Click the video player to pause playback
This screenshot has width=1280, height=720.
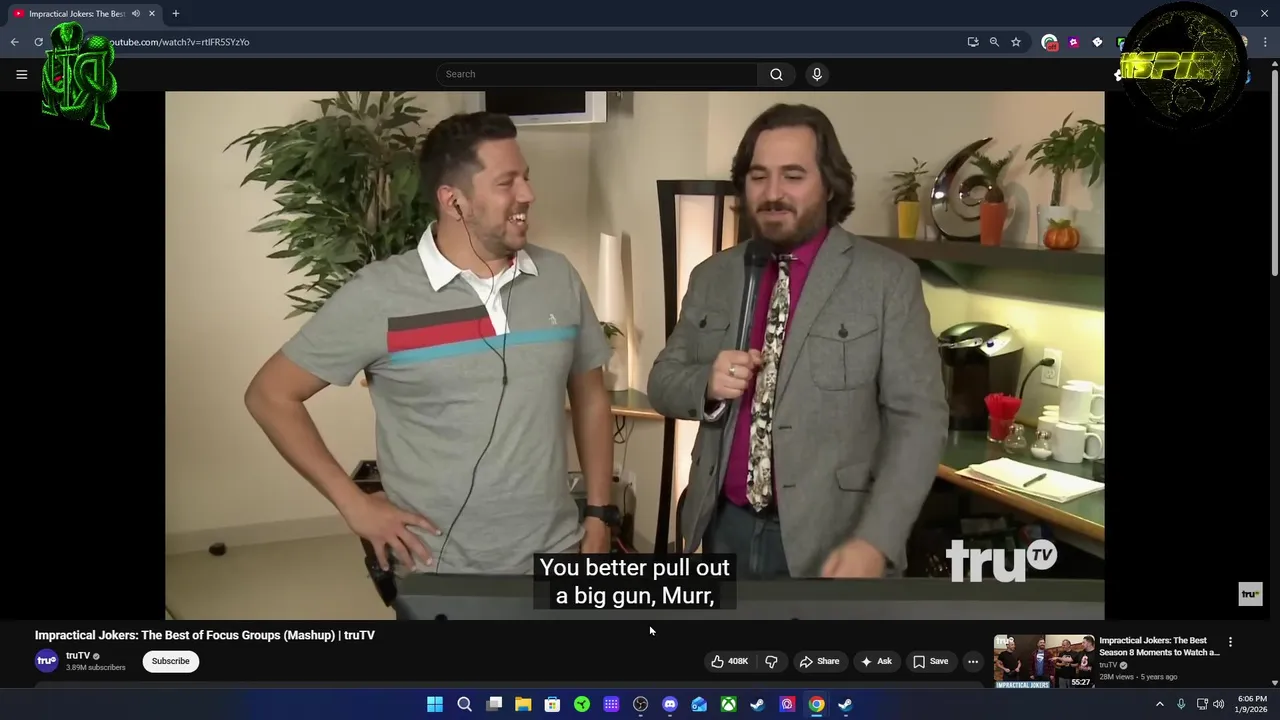click(x=635, y=355)
